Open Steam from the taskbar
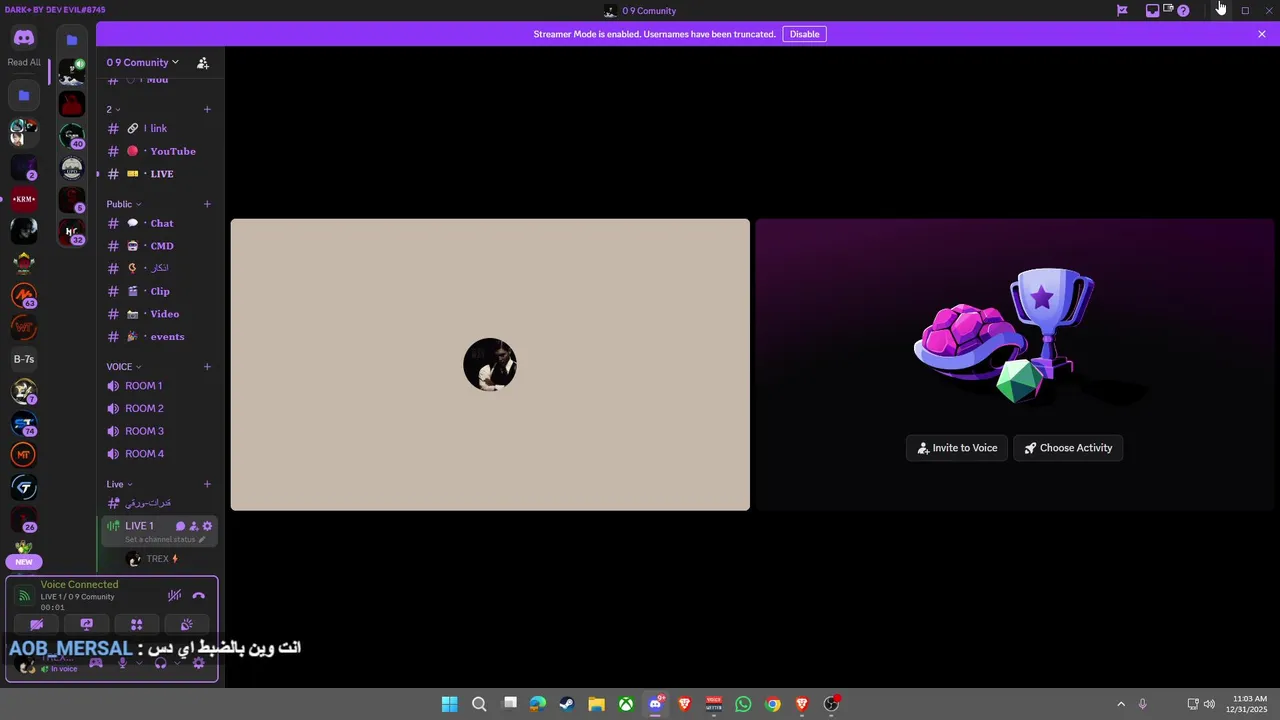 567,704
